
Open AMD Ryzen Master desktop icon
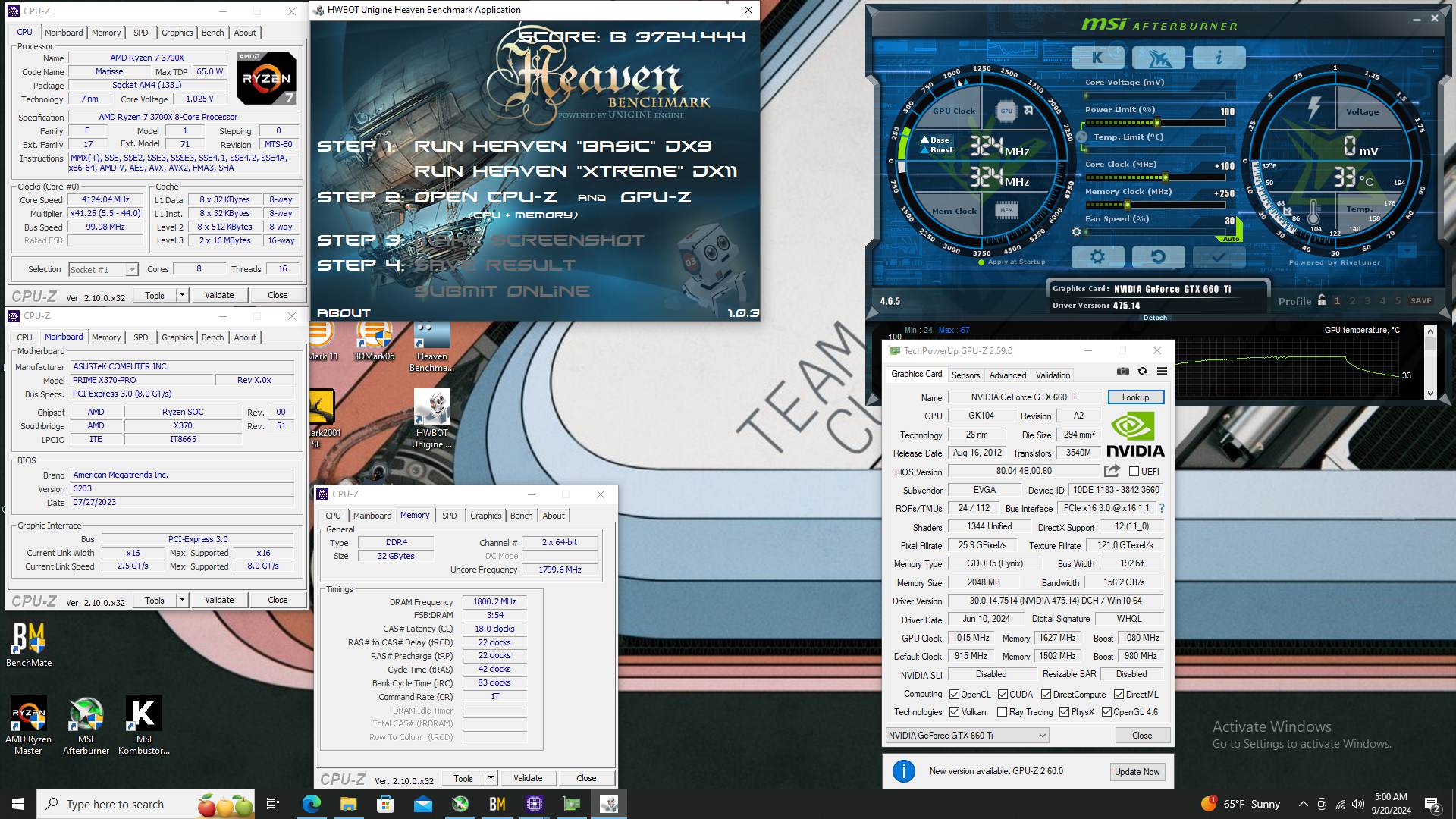[x=28, y=726]
